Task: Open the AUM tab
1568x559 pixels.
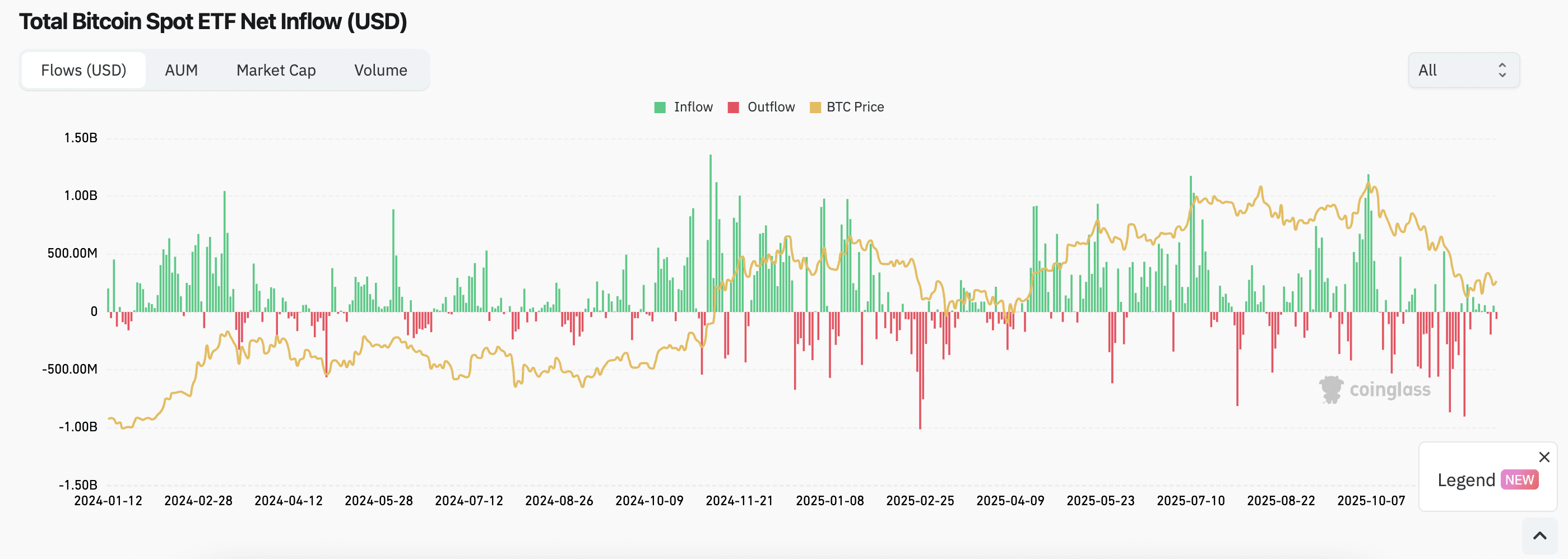Action: (182, 70)
